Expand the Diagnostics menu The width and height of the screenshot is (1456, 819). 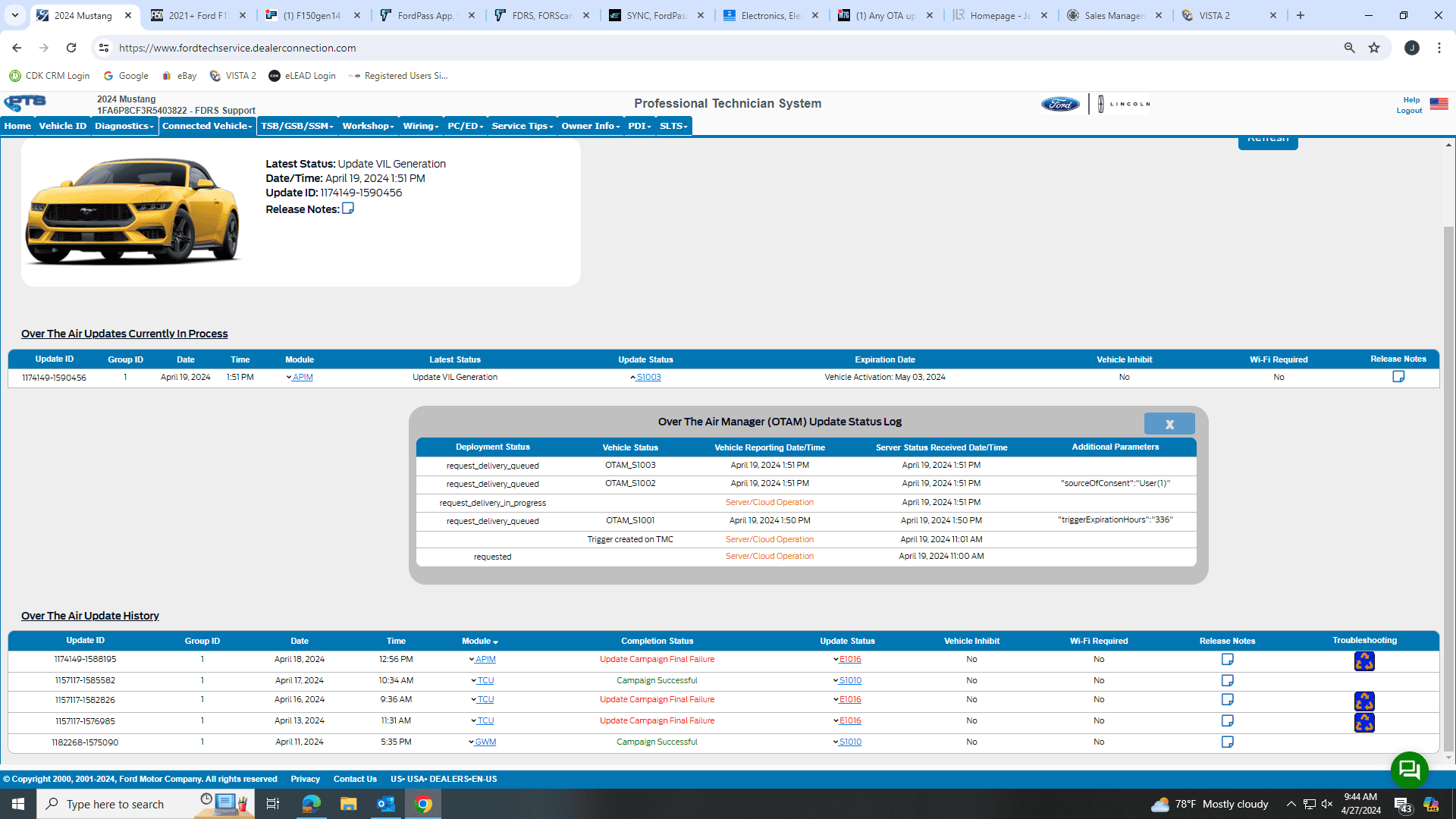coord(124,126)
